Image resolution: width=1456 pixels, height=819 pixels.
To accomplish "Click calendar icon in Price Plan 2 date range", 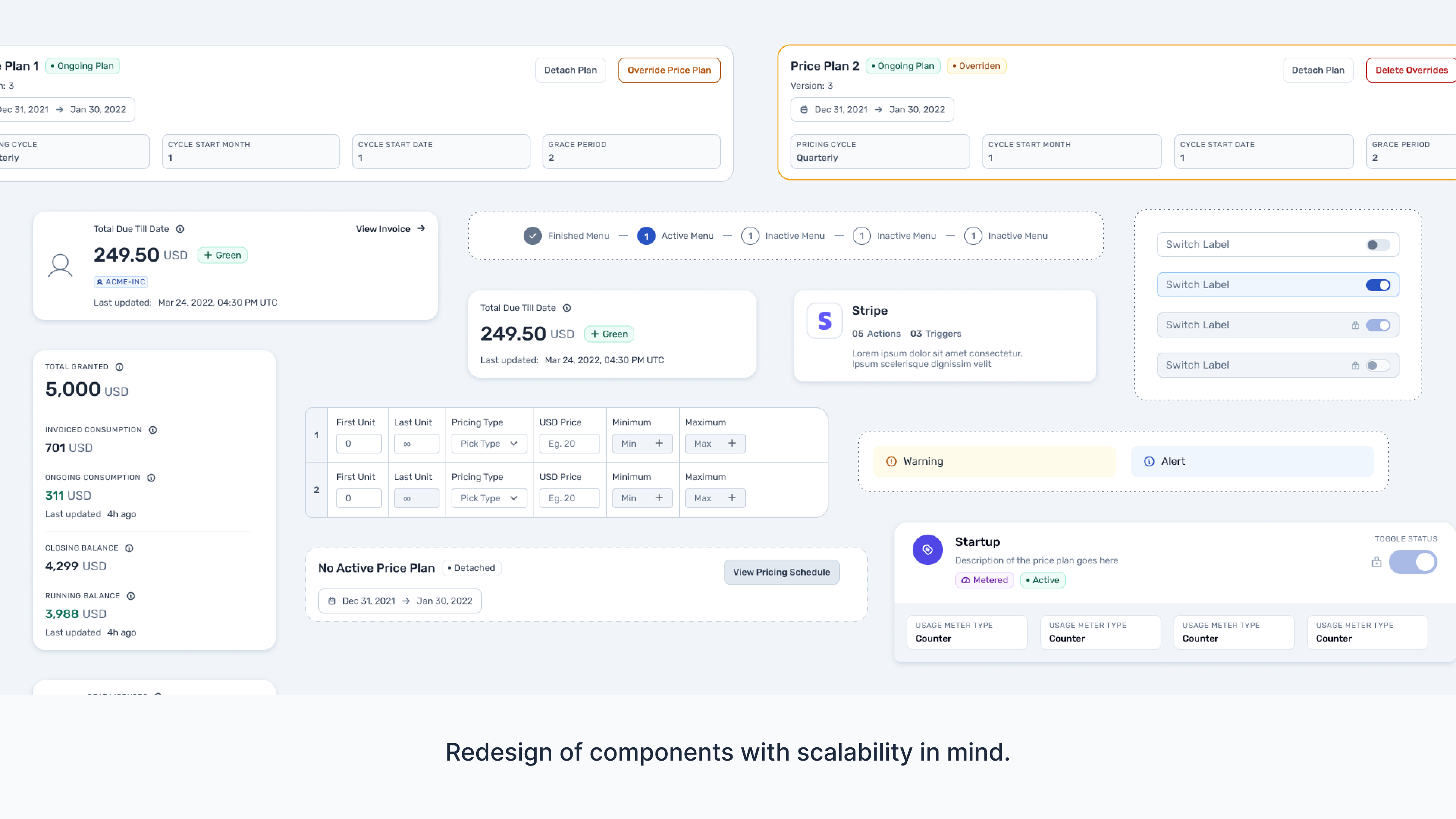I will [804, 110].
